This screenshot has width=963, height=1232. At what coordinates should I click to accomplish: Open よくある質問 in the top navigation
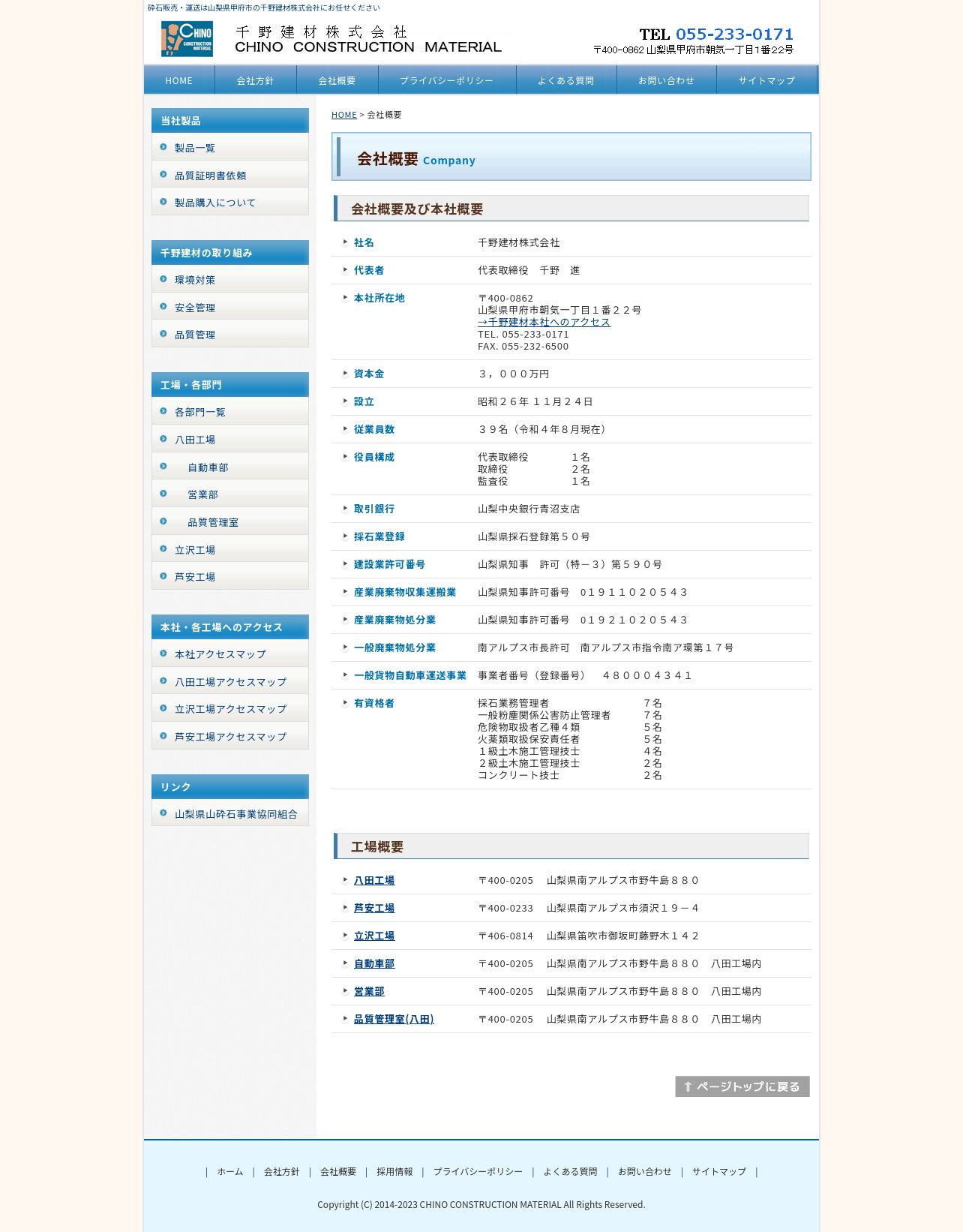pos(566,80)
